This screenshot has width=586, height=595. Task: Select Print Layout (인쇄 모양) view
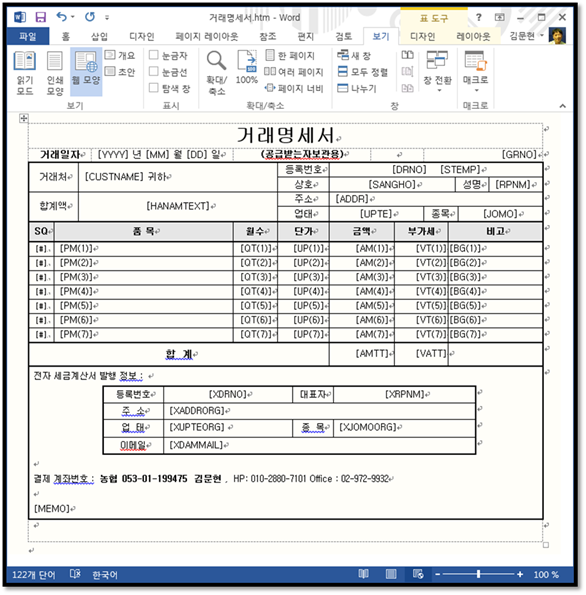click(55, 73)
